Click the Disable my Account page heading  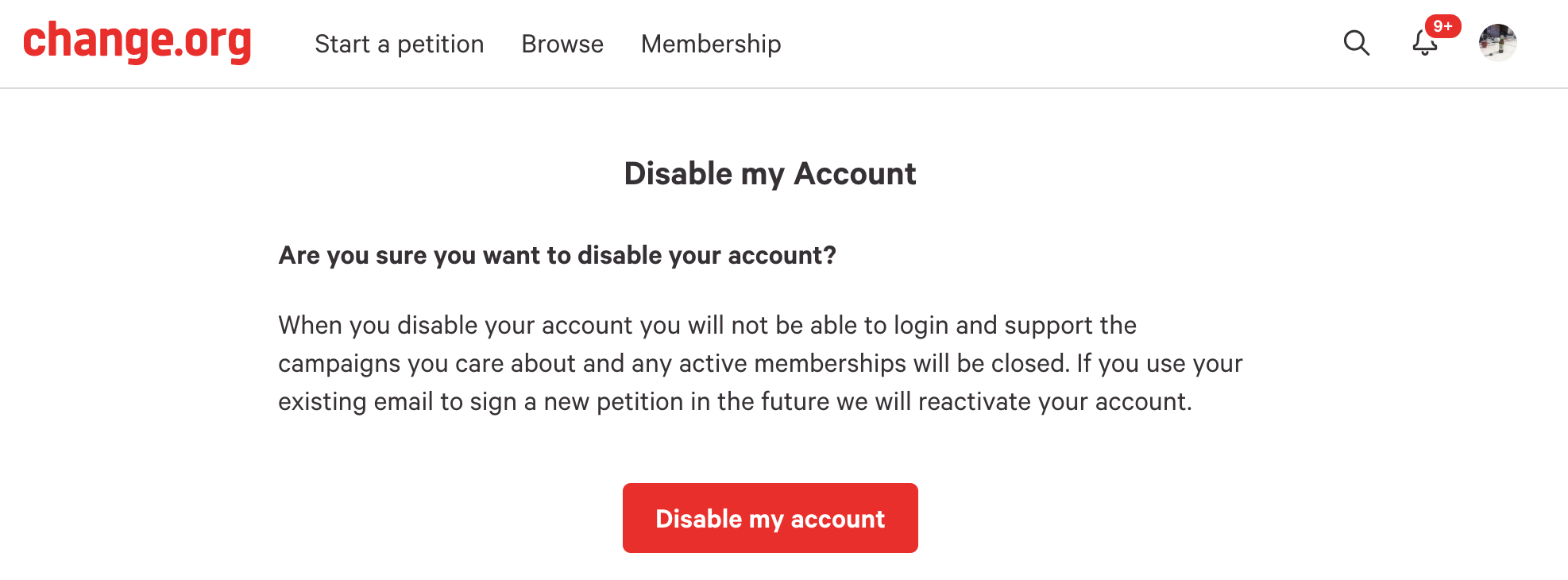tap(770, 173)
